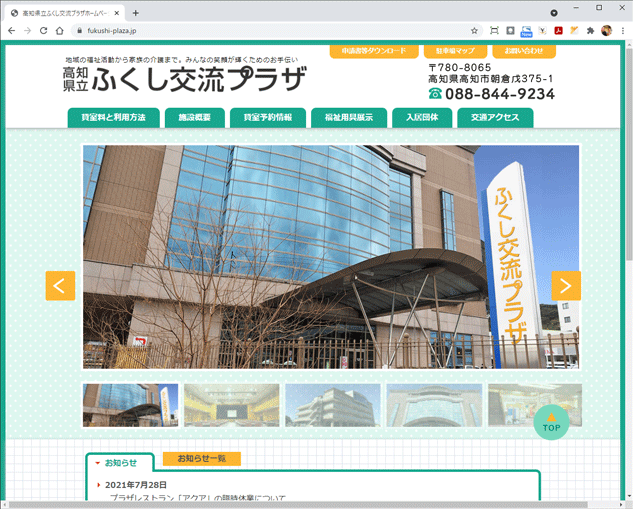The height and width of the screenshot is (509, 633).
Task: Jump to top with round TOP button
Action: (x=551, y=422)
